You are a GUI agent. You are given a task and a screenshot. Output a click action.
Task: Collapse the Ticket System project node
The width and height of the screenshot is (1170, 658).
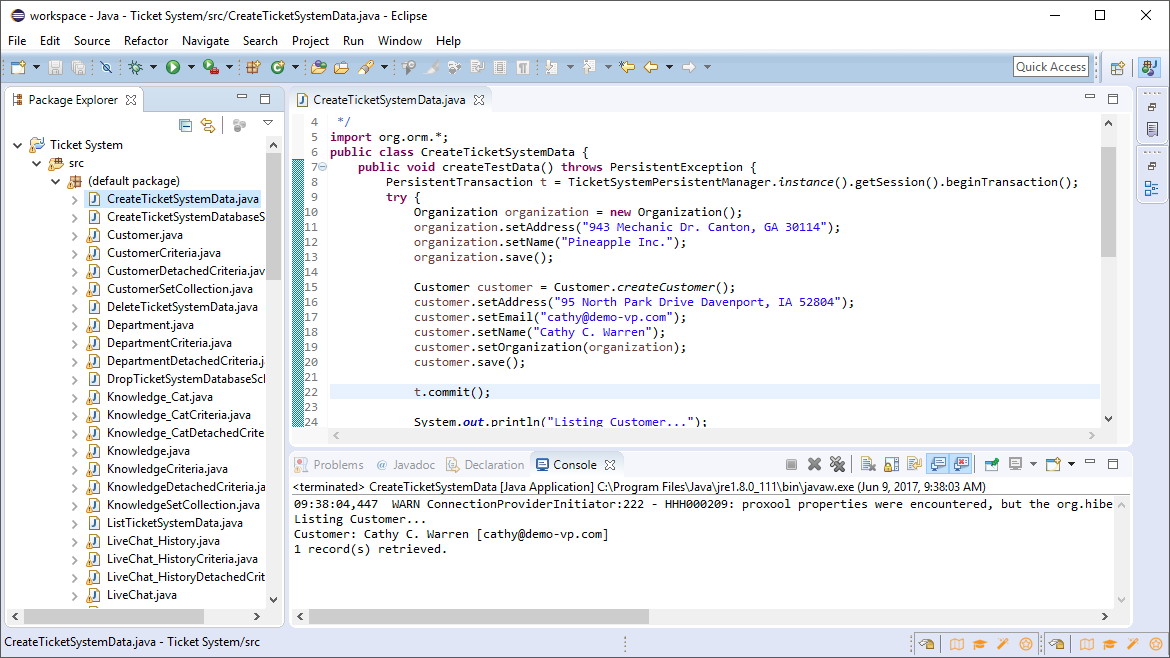pyautogui.click(x=18, y=145)
